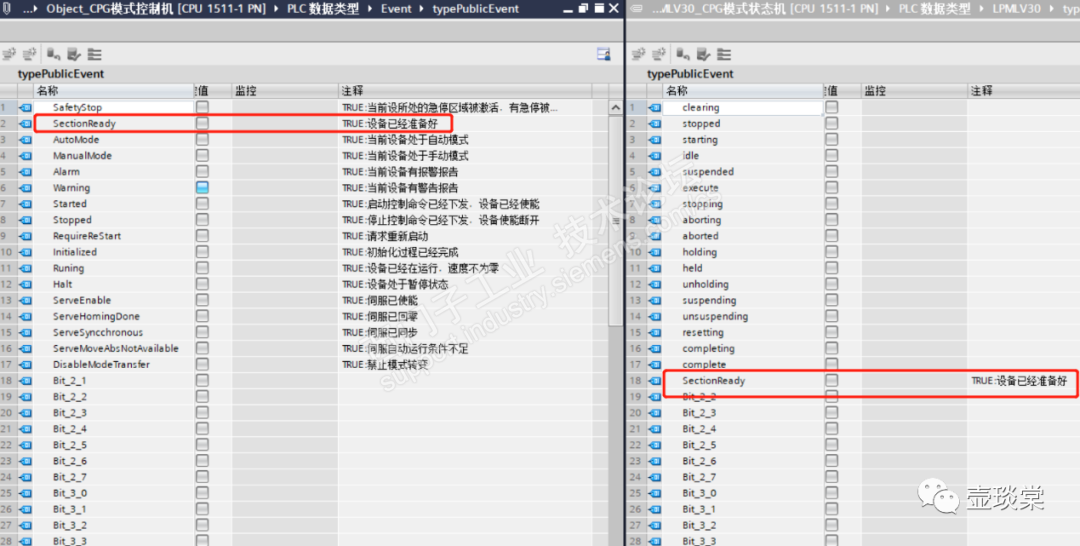Screen dimensions: 1080x546
Task: Click reset start values icon in right toolbar
Action: pos(683,54)
